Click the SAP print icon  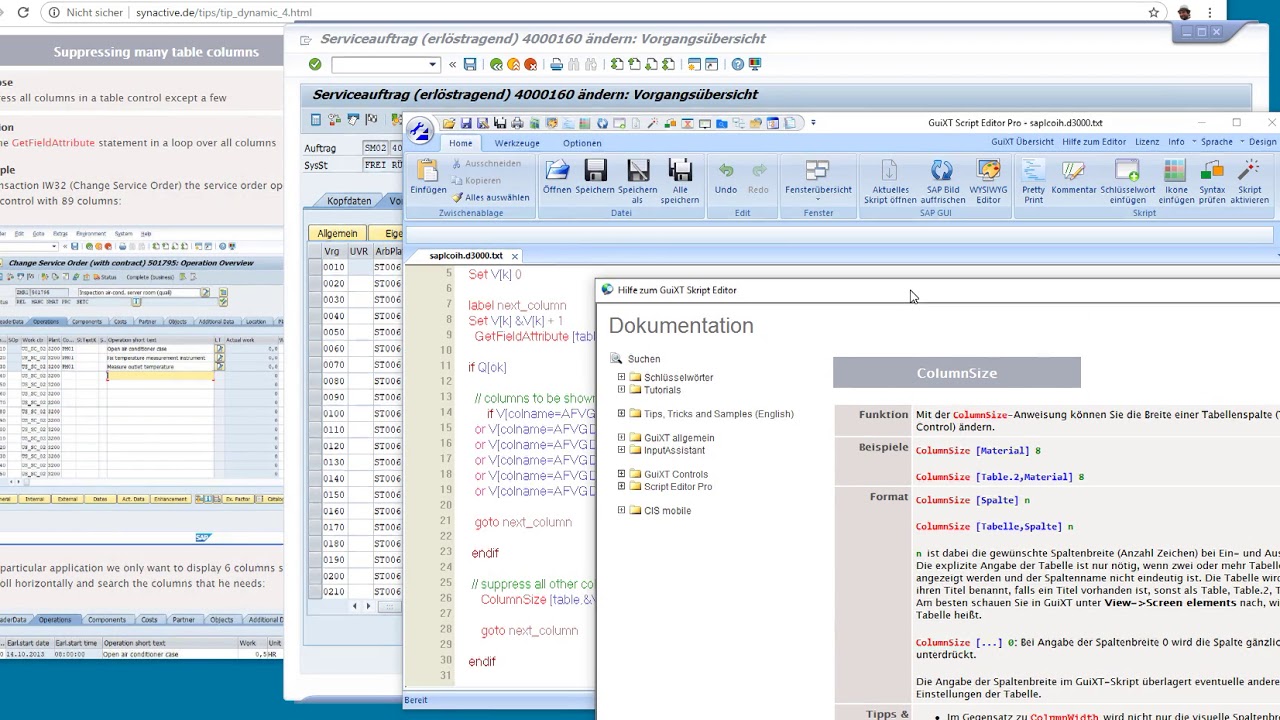[x=557, y=64]
